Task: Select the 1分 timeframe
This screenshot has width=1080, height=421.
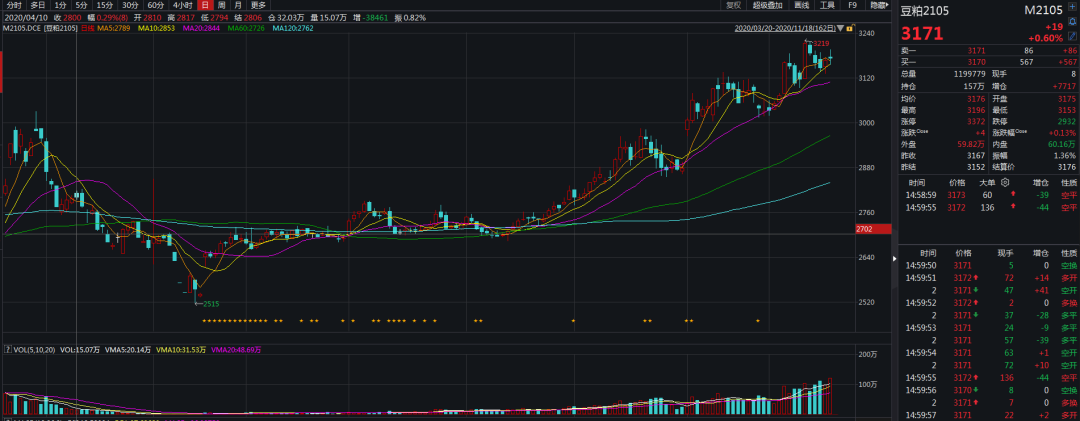Action: pyautogui.click(x=61, y=5)
